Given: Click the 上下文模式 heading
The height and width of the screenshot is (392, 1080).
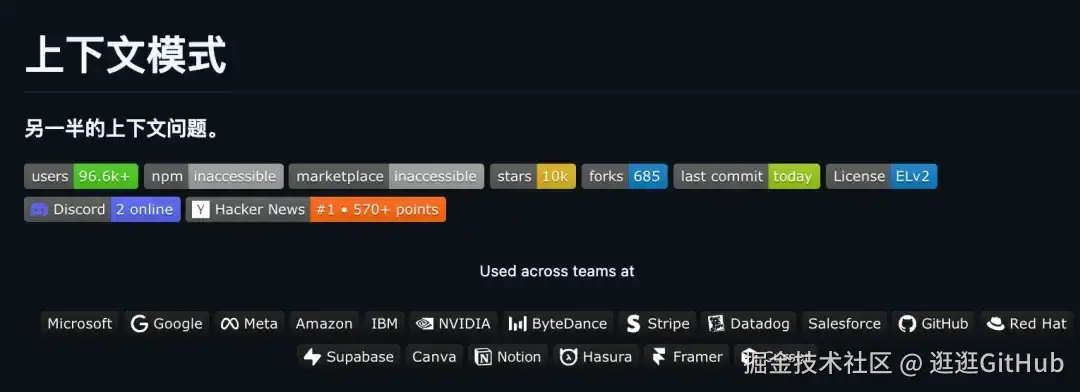Looking at the screenshot, I should [x=126, y=54].
